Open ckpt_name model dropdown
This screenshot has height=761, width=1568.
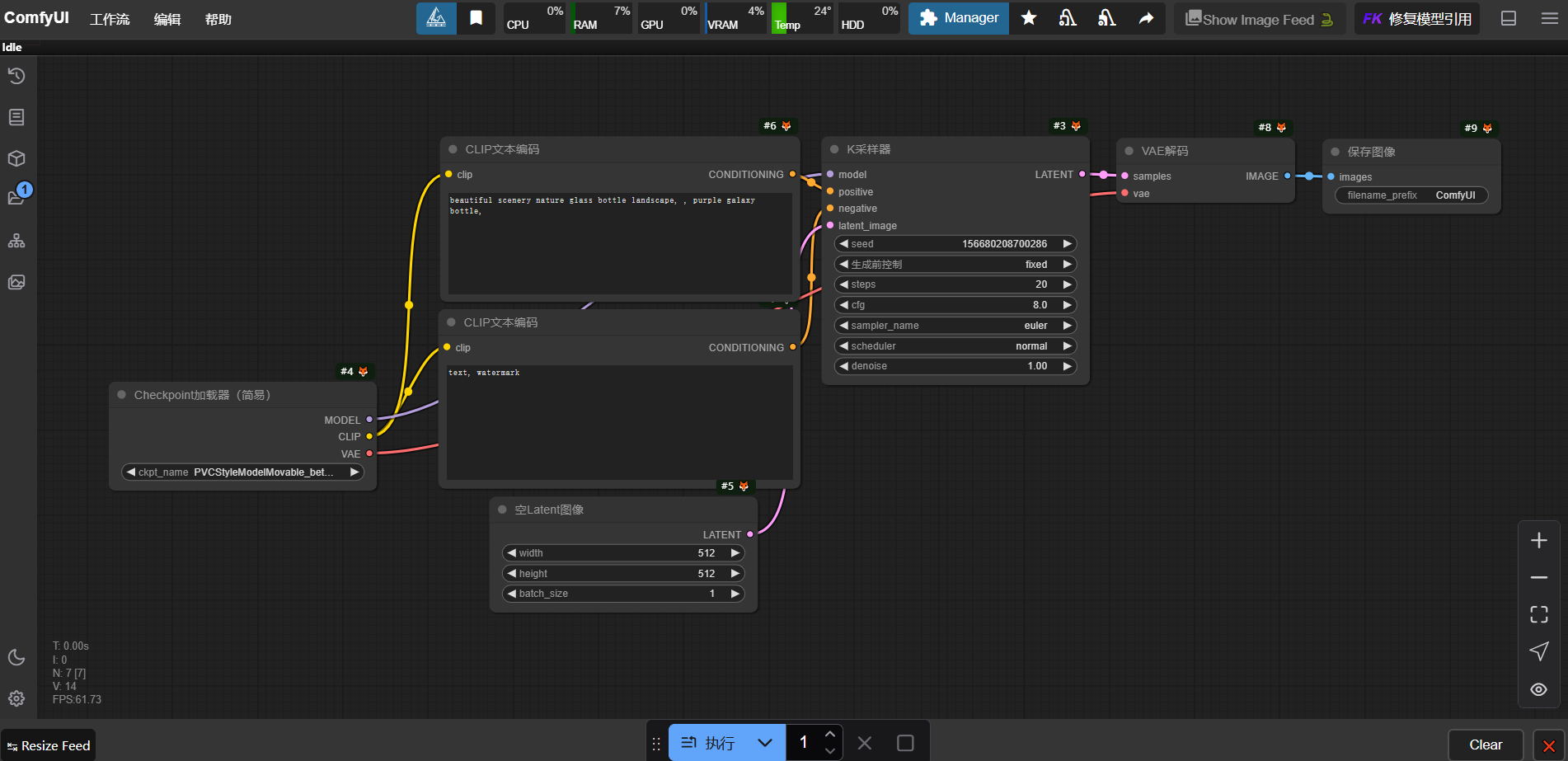click(x=242, y=472)
